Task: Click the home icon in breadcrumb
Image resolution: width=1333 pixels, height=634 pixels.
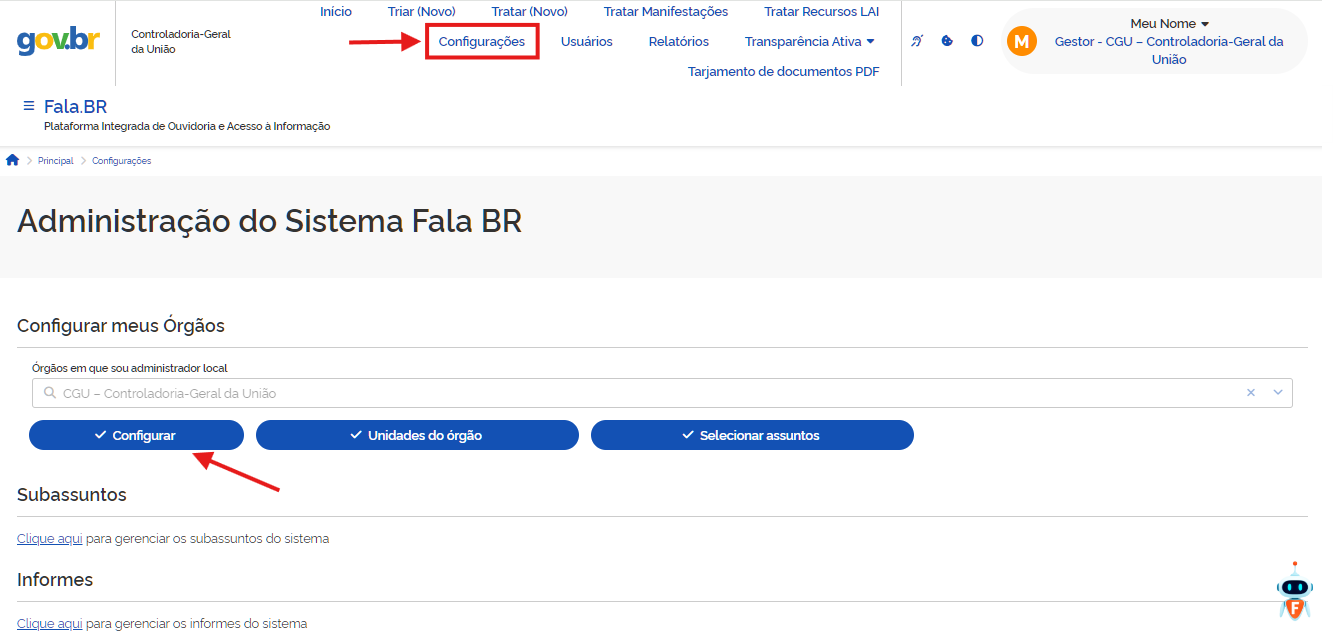Action: click(x=13, y=160)
